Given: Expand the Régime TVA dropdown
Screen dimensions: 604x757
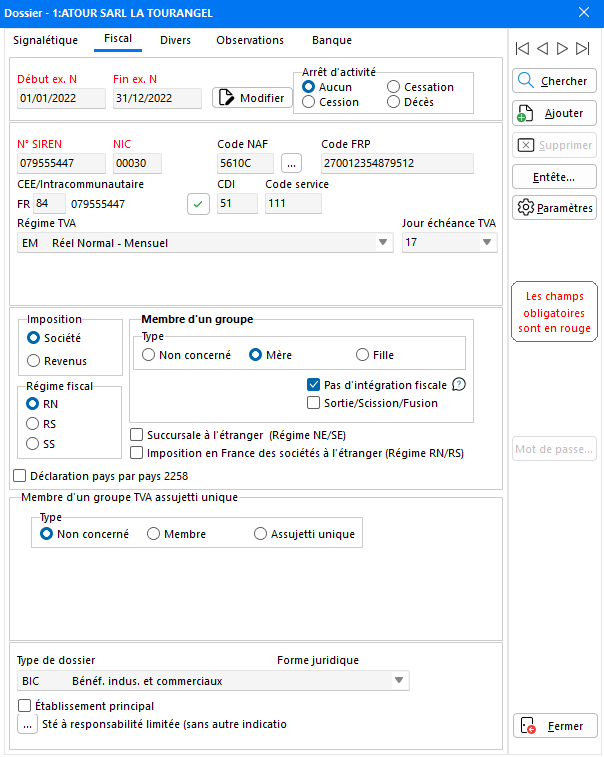Looking at the screenshot, I should [x=383, y=243].
